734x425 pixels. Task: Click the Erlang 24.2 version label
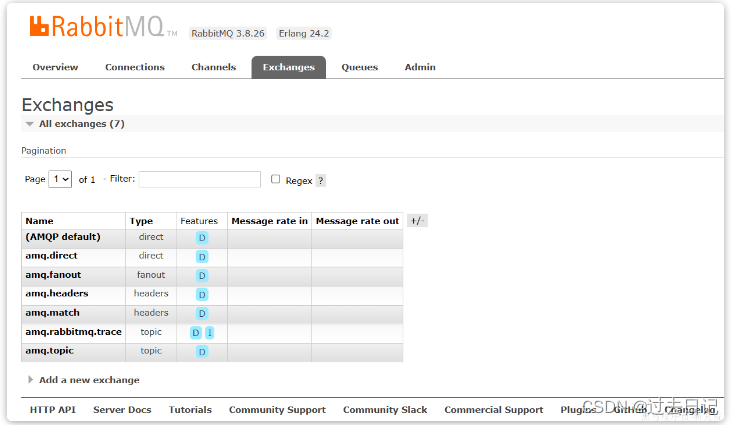[x=304, y=34]
